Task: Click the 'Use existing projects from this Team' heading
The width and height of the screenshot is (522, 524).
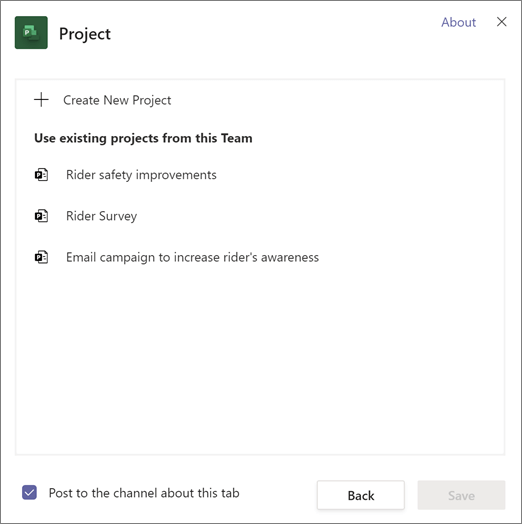Action: point(143,138)
